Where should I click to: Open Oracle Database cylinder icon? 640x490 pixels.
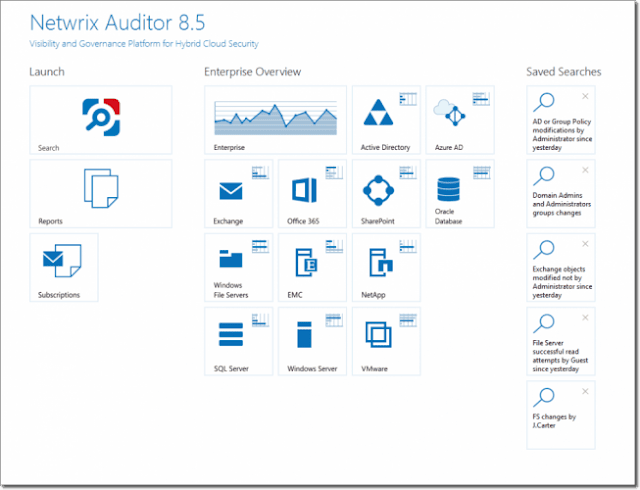pos(448,189)
